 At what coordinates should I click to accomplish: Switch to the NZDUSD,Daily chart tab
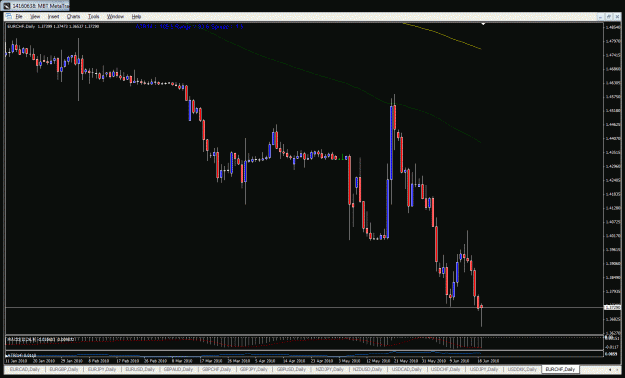[x=368, y=369]
